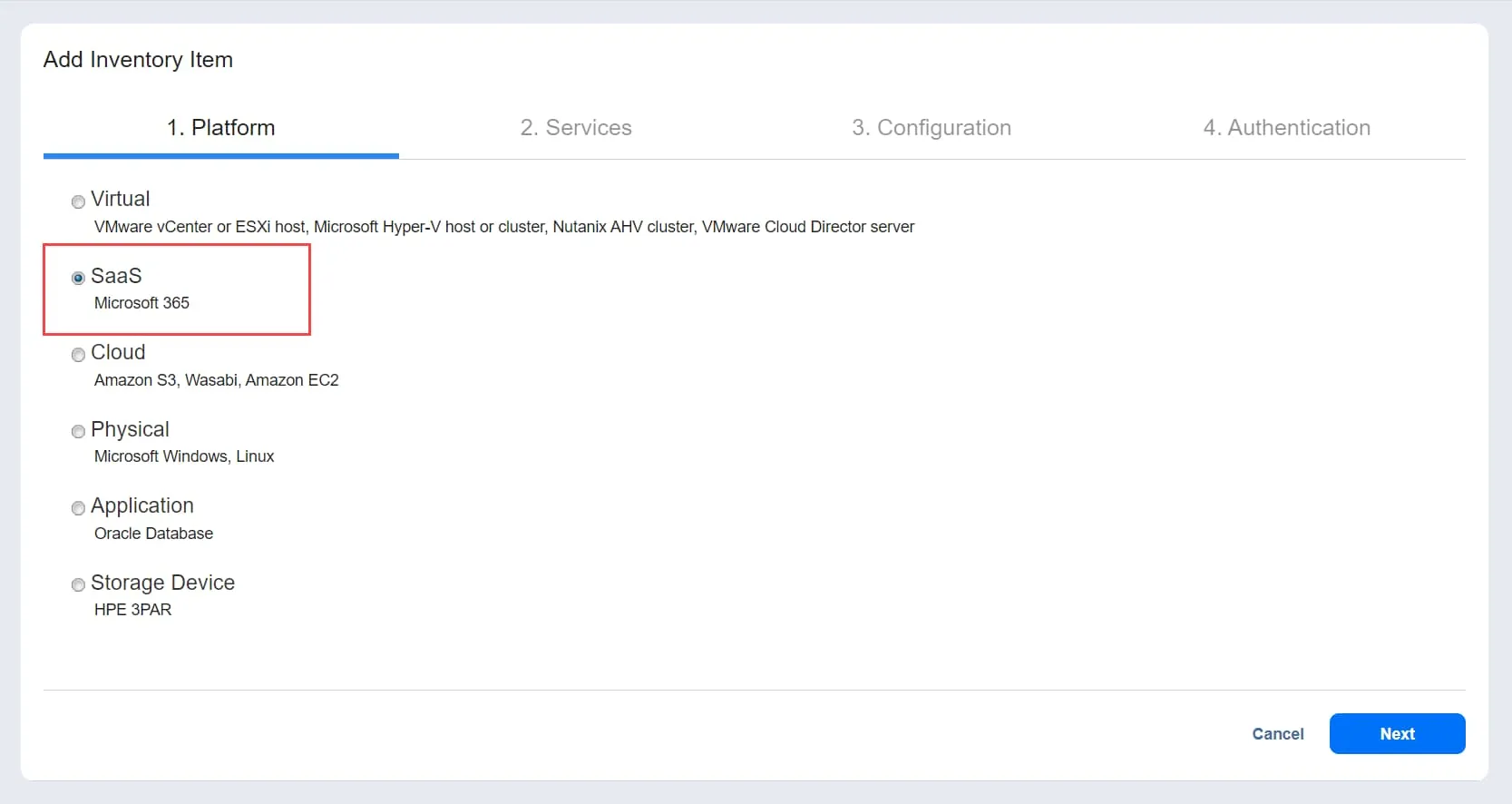Click the Microsoft 365 description text
Screen dimensions: 1512x804
coord(141,303)
